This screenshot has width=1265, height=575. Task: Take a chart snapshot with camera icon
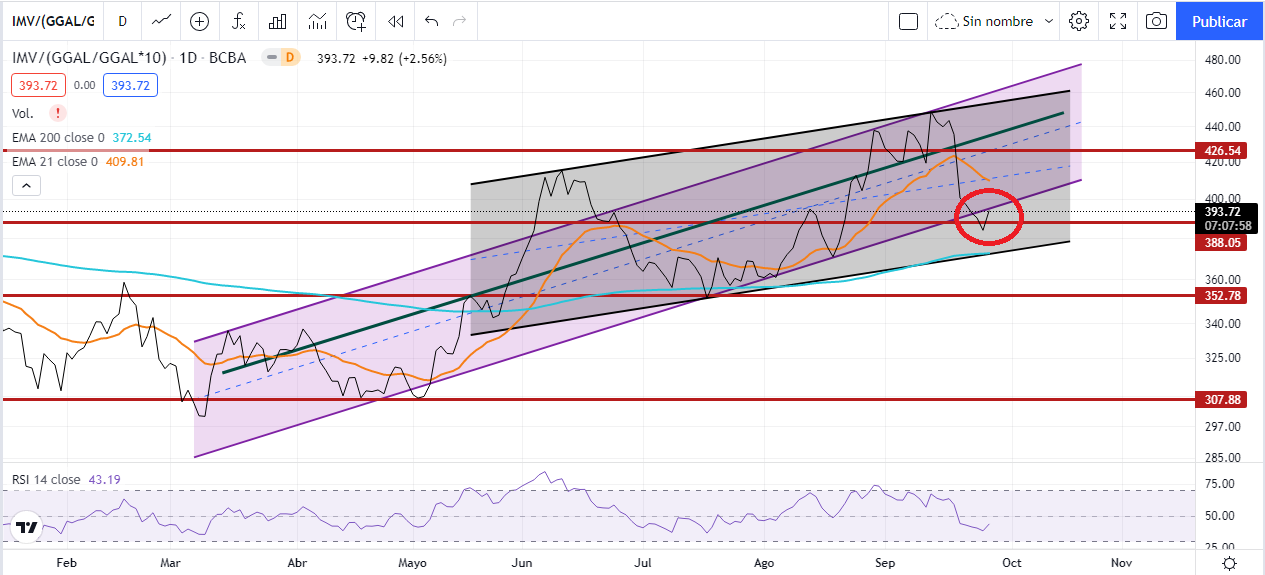(x=1156, y=21)
